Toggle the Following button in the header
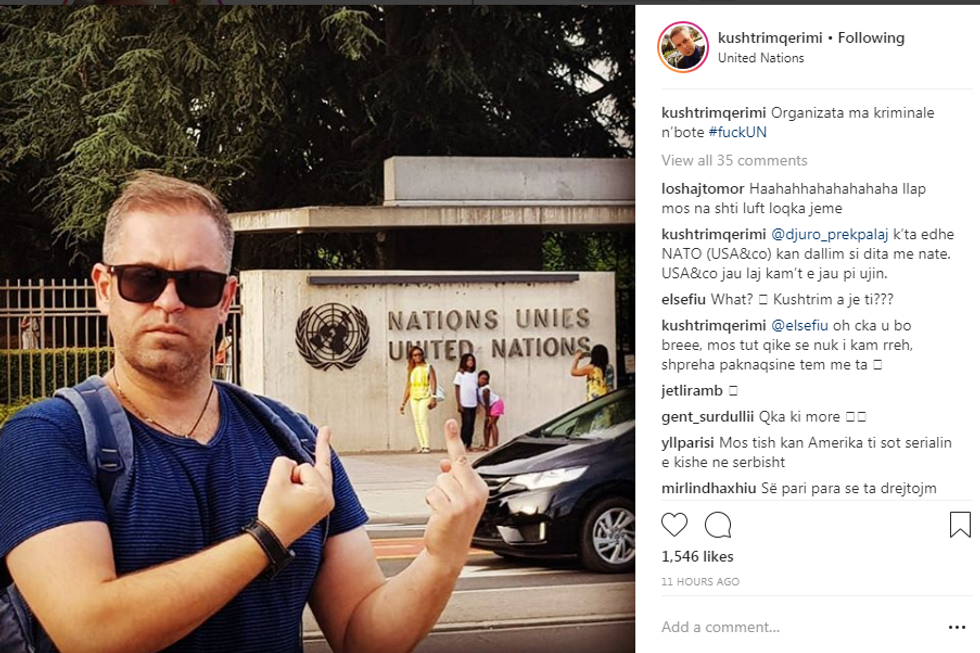 point(871,37)
